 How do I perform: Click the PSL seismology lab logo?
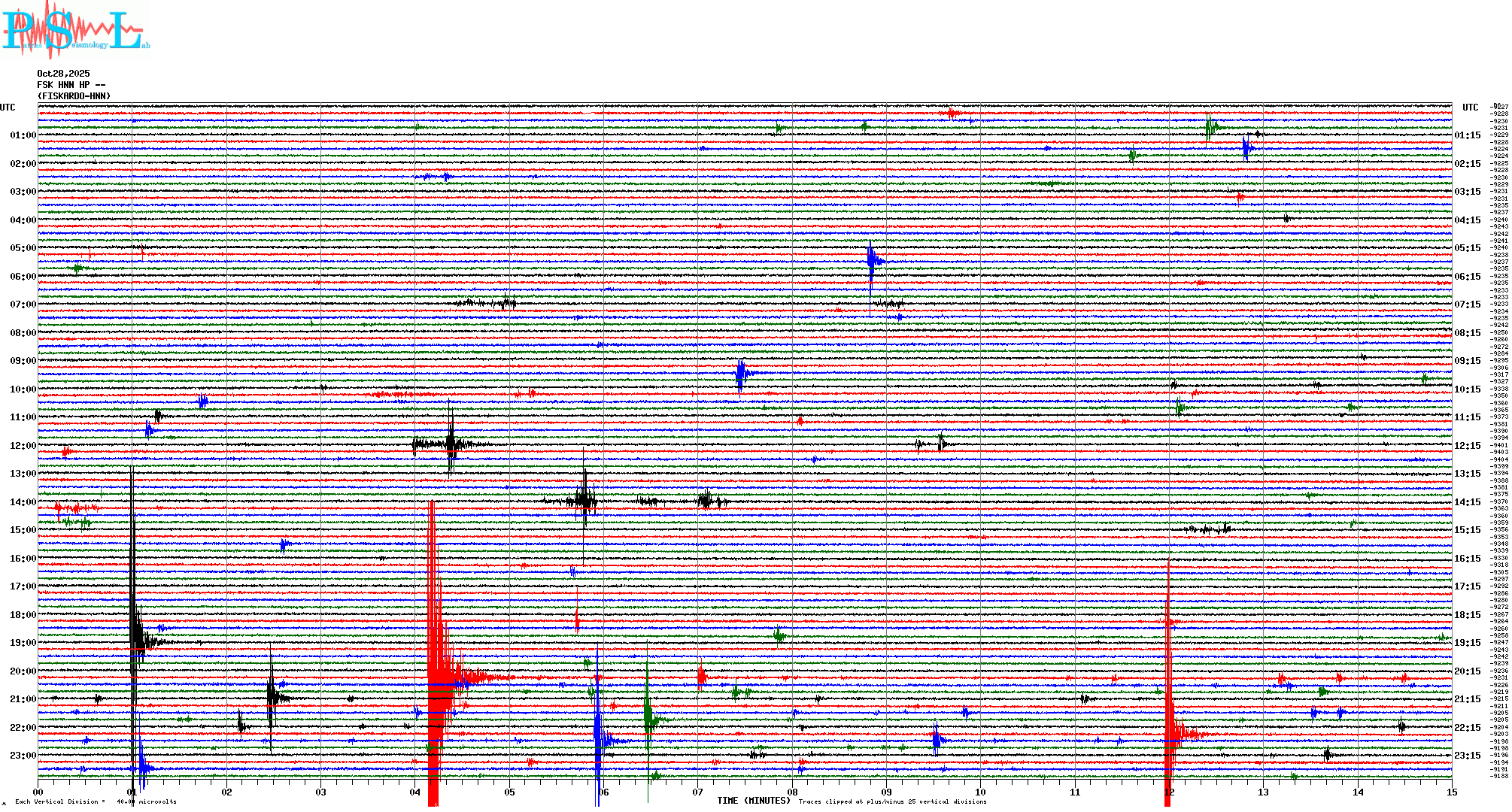click(x=75, y=30)
